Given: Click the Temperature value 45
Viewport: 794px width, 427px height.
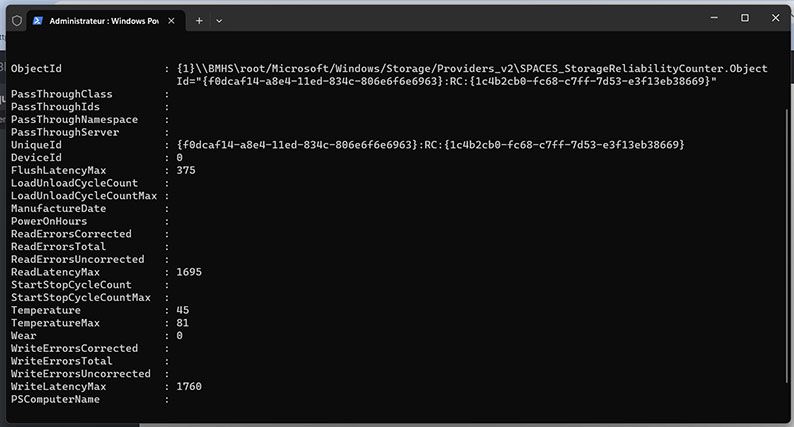Looking at the screenshot, I should (183, 310).
